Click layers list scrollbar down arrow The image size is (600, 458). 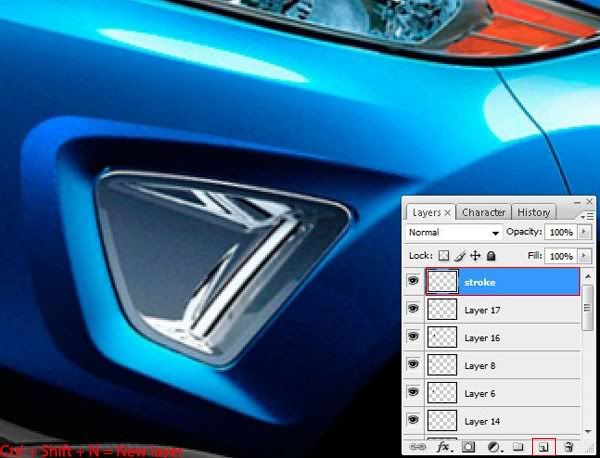click(x=588, y=432)
